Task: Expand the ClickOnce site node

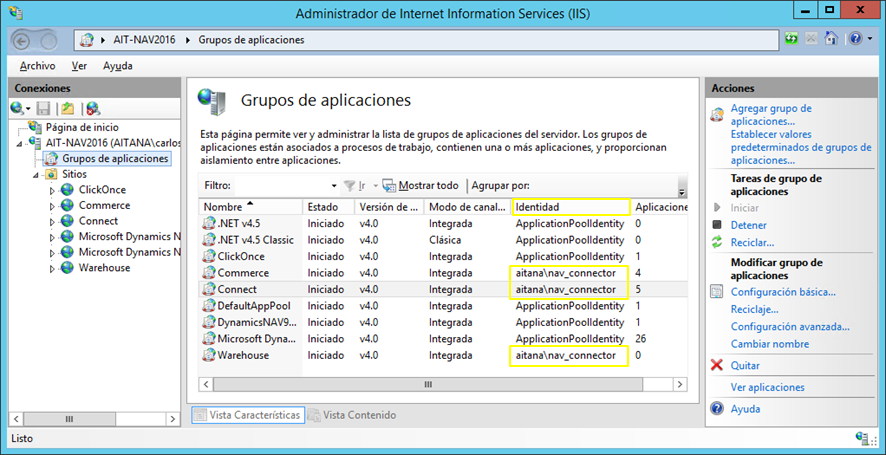Action: [x=53, y=190]
